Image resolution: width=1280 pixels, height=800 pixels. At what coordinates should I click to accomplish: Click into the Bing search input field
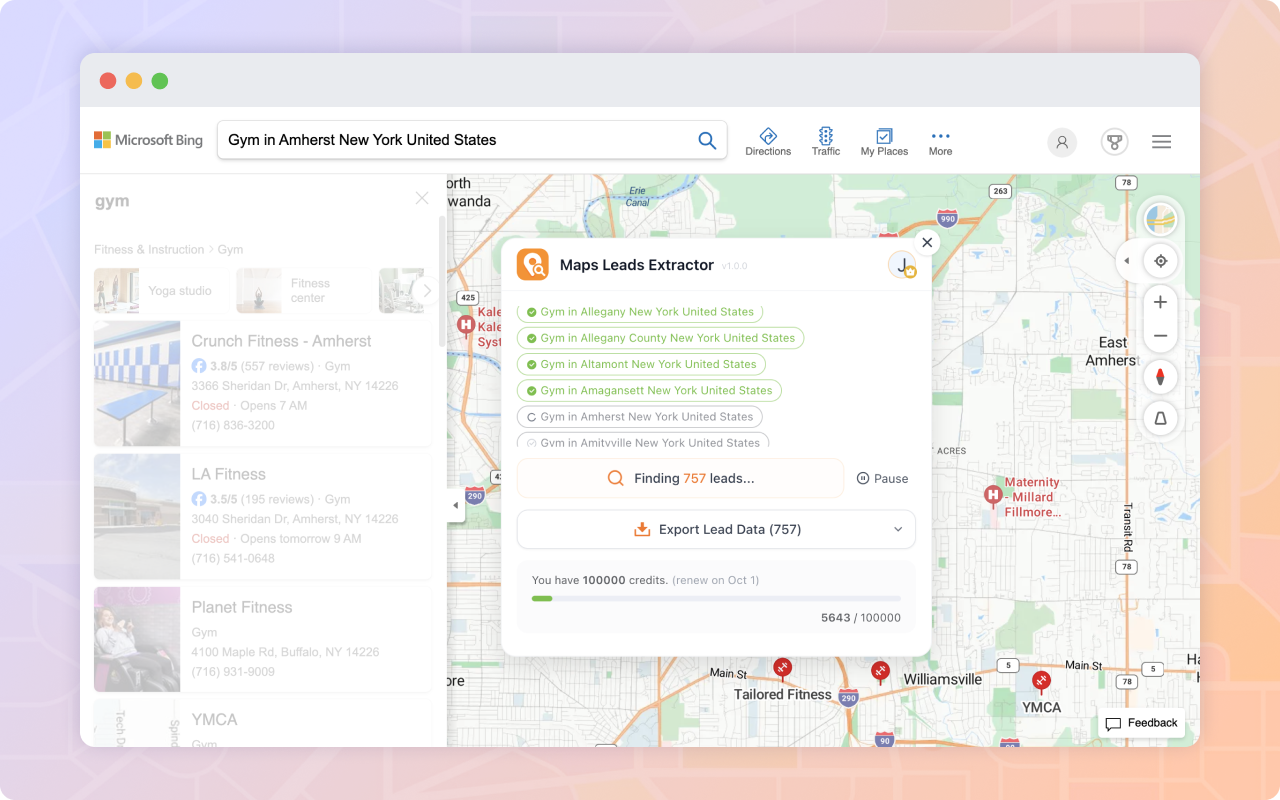[x=458, y=140]
